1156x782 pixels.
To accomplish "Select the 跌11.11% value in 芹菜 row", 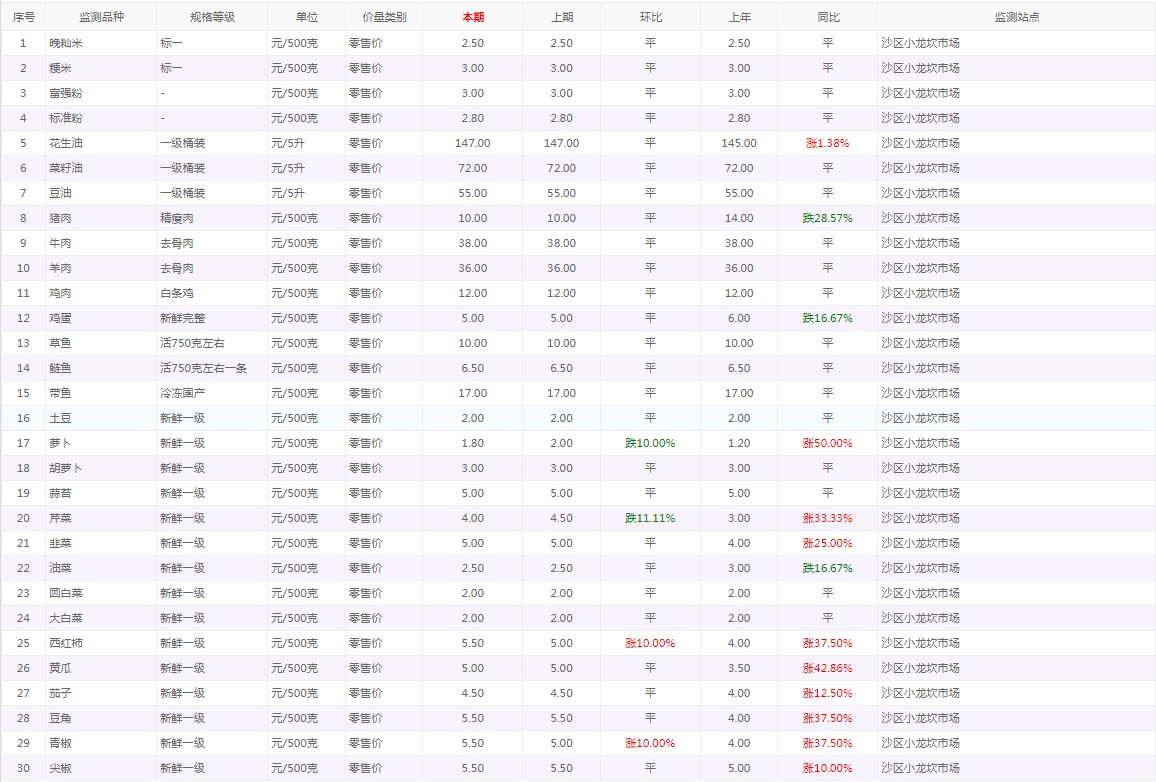I will 650,518.
